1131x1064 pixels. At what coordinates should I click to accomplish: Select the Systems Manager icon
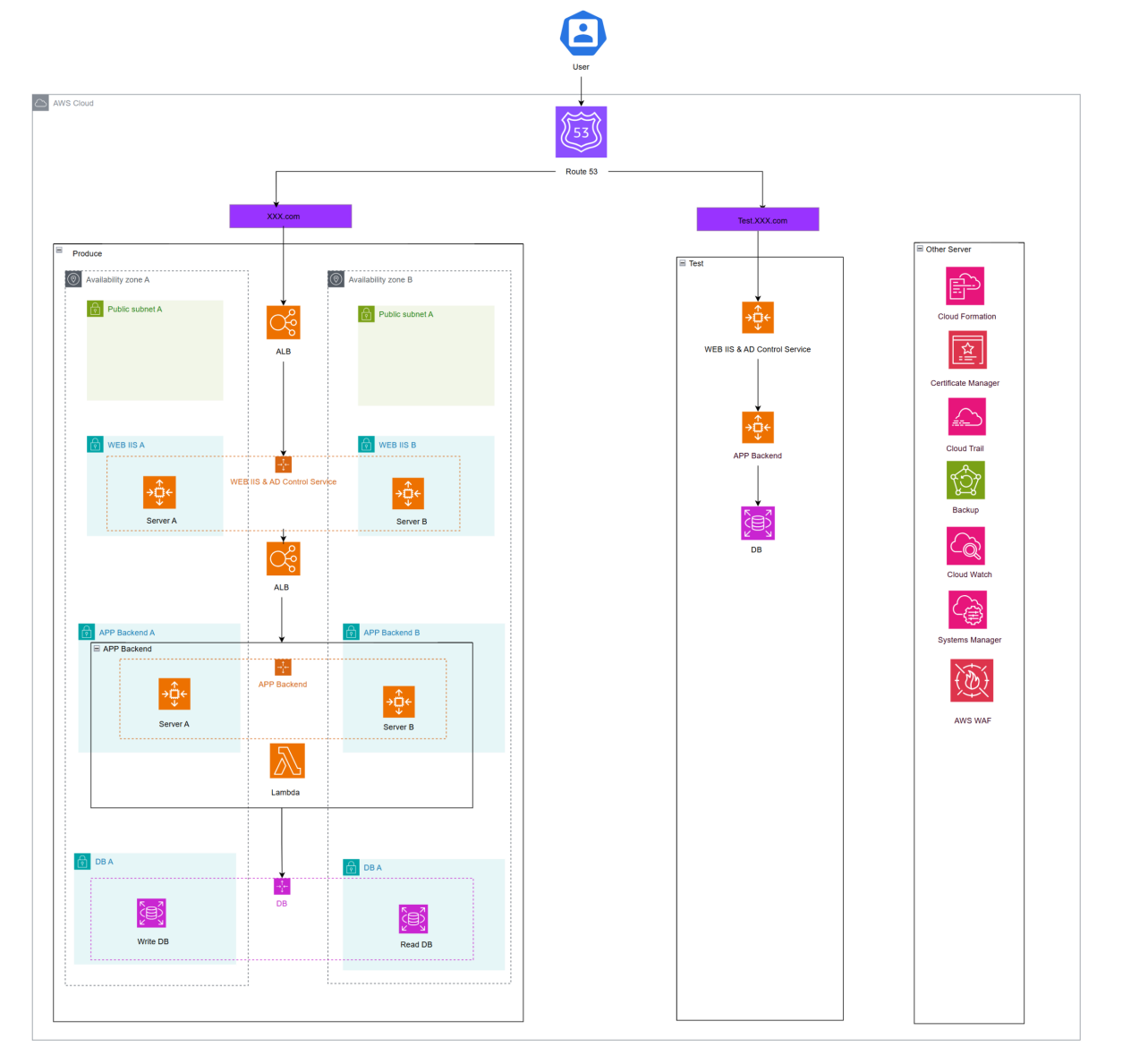(x=967, y=610)
